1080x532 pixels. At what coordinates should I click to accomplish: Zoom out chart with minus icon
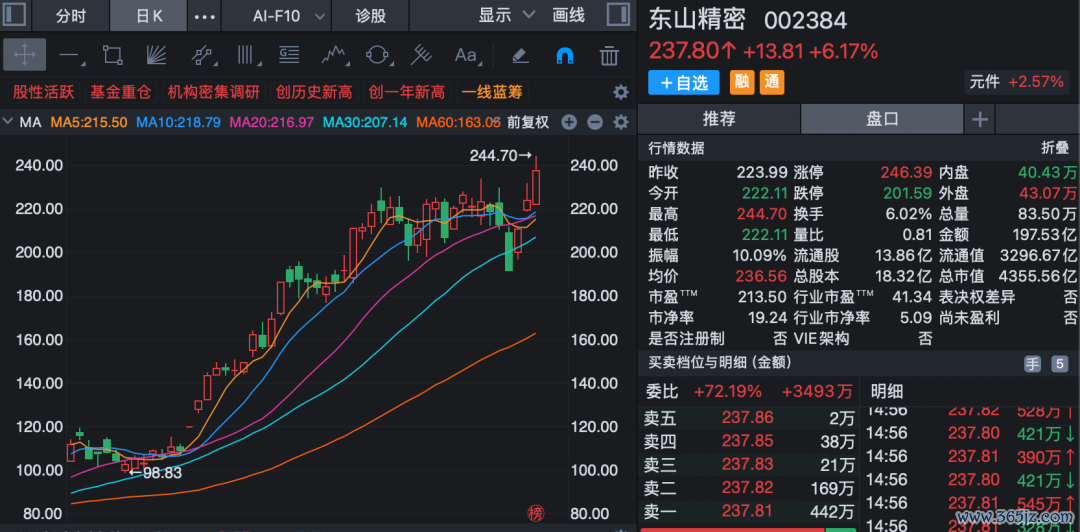(594, 123)
